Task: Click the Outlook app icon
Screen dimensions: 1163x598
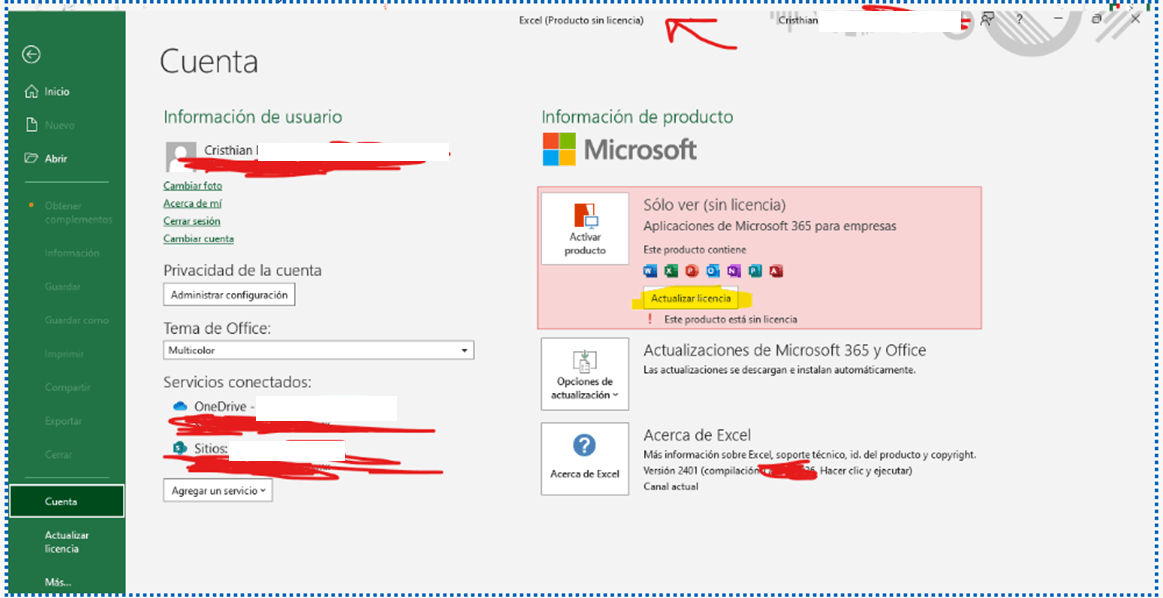Action: coord(714,271)
